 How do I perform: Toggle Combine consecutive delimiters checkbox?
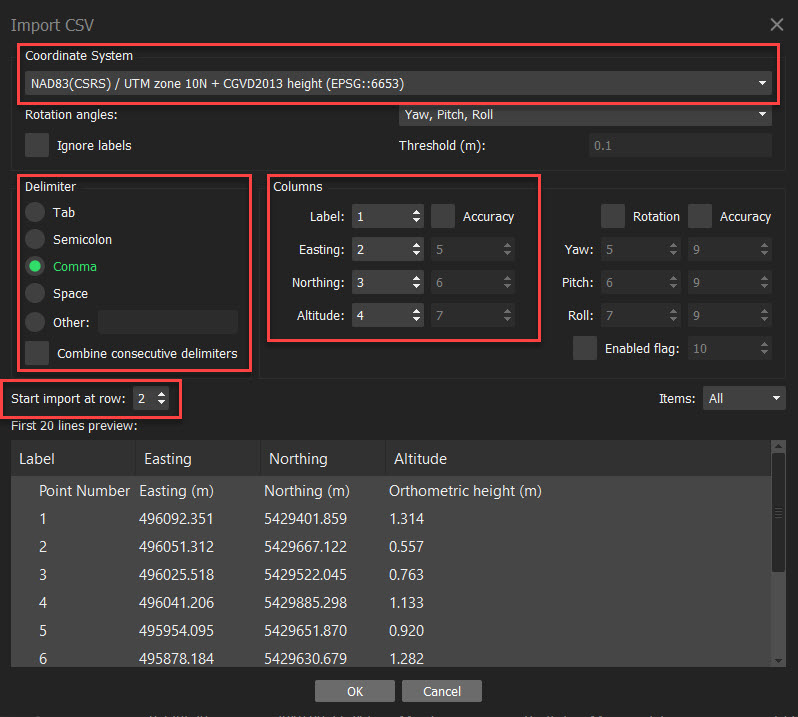pos(37,353)
